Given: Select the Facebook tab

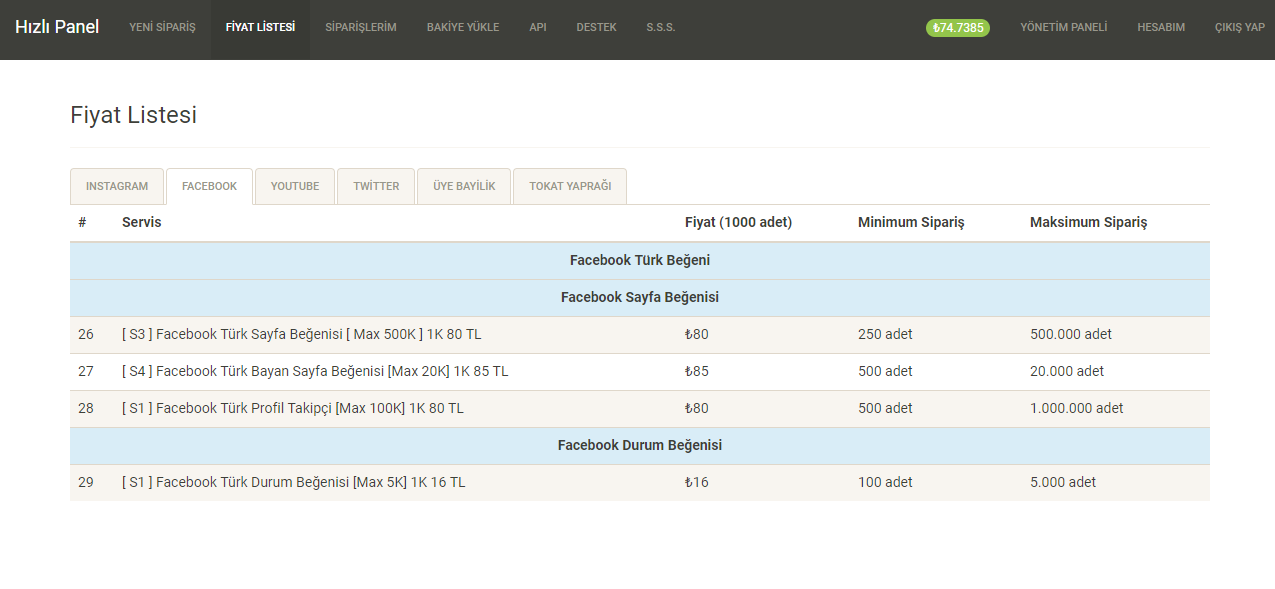Looking at the screenshot, I should pyautogui.click(x=209, y=186).
